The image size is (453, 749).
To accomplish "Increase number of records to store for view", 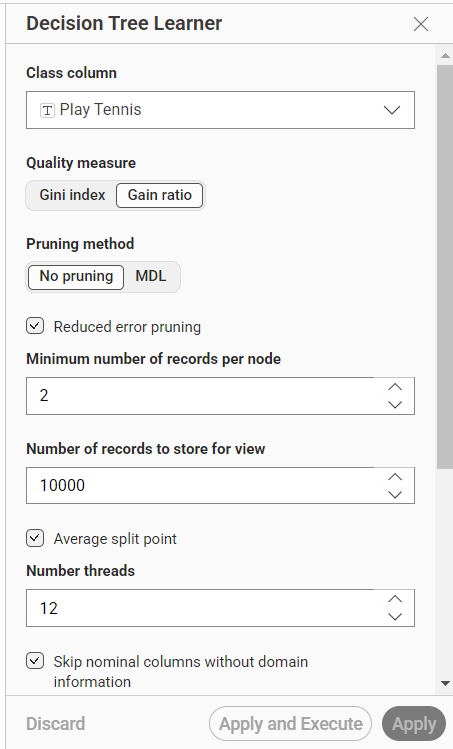I will (x=395, y=477).
